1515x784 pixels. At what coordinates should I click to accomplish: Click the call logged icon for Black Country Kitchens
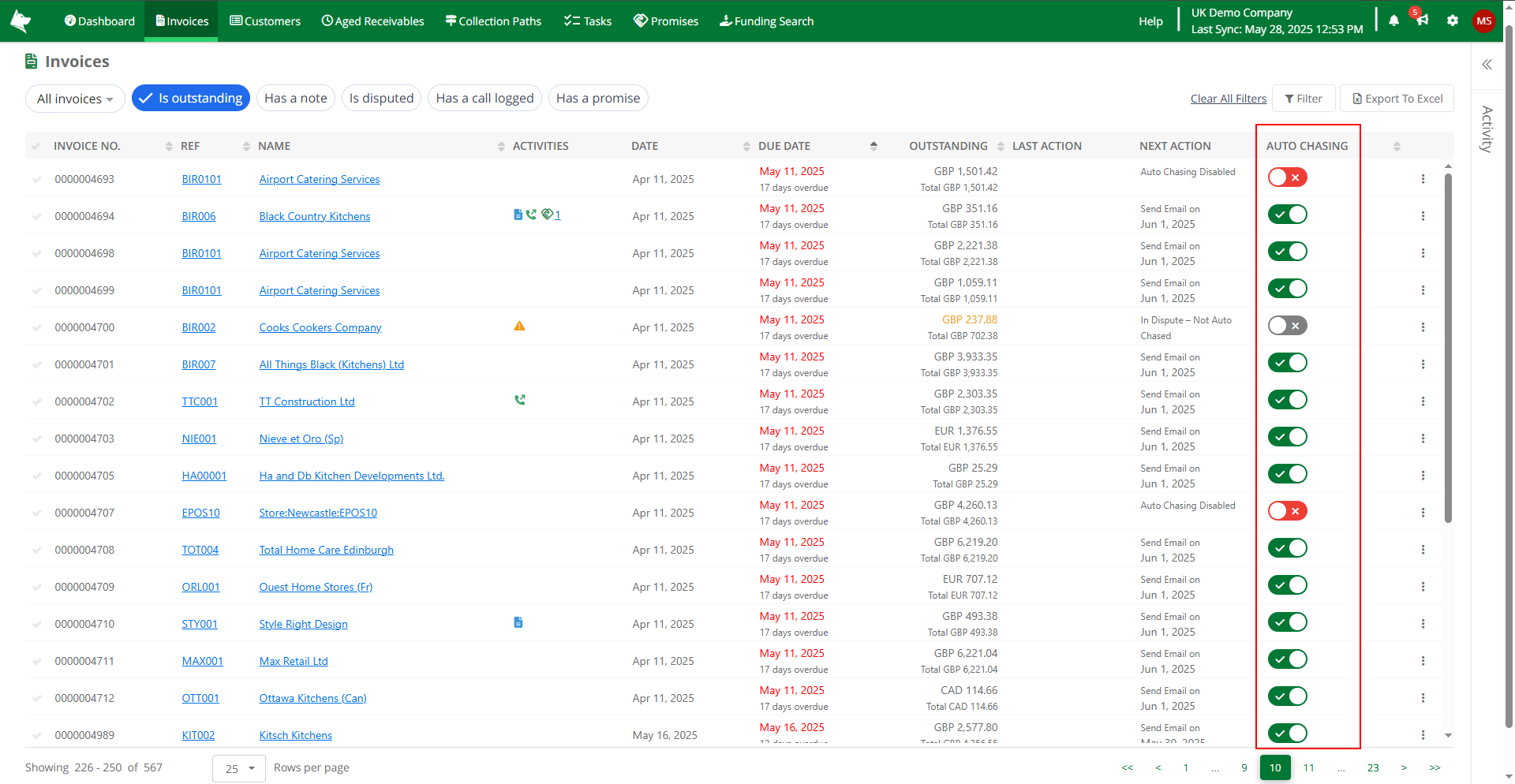coord(531,215)
